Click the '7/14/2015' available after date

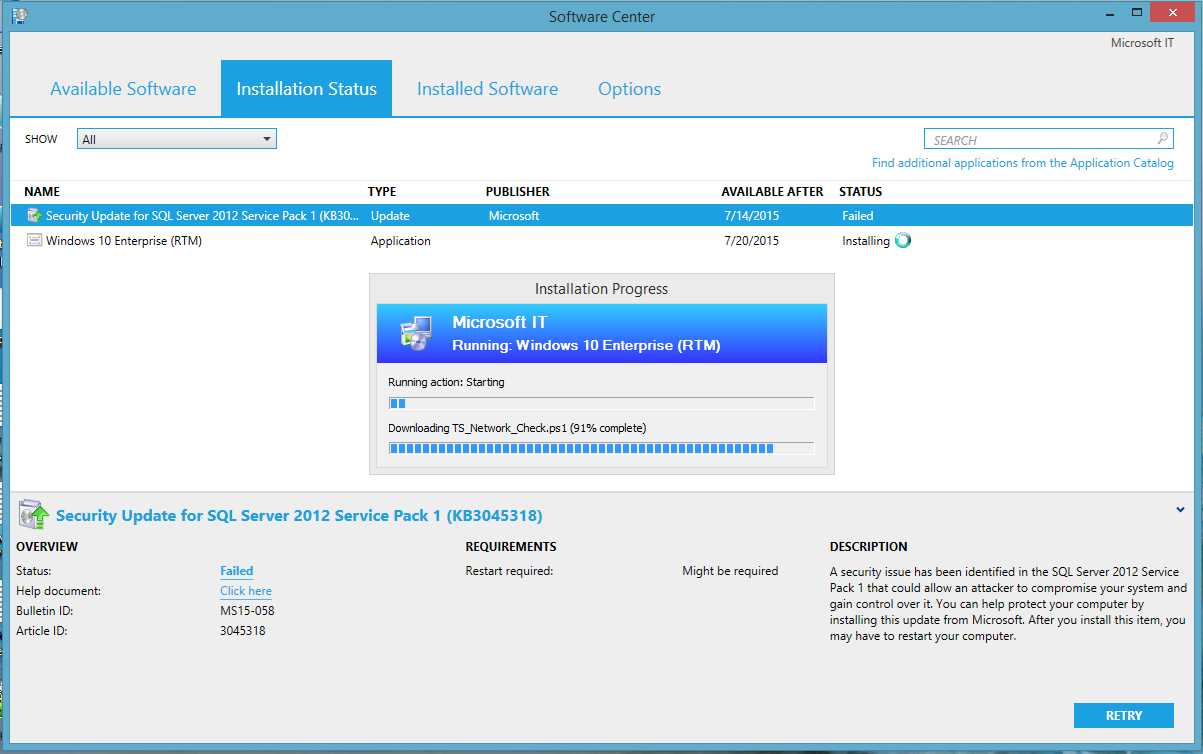(x=752, y=216)
